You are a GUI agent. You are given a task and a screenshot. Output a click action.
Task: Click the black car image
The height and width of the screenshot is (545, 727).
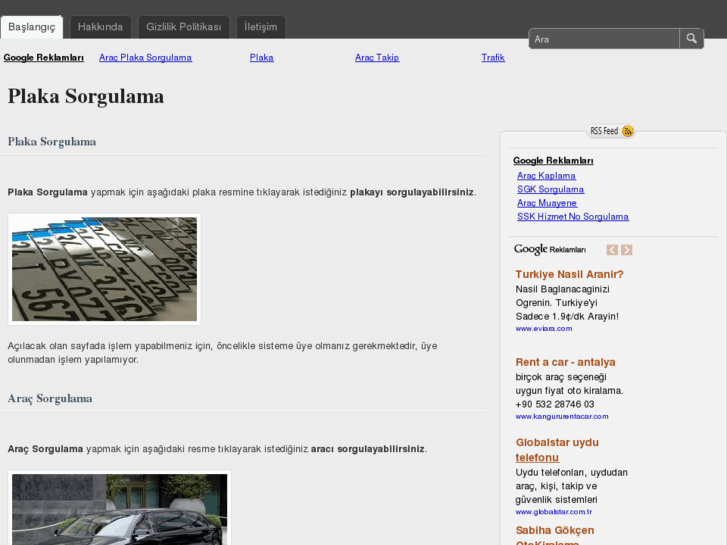click(120, 508)
